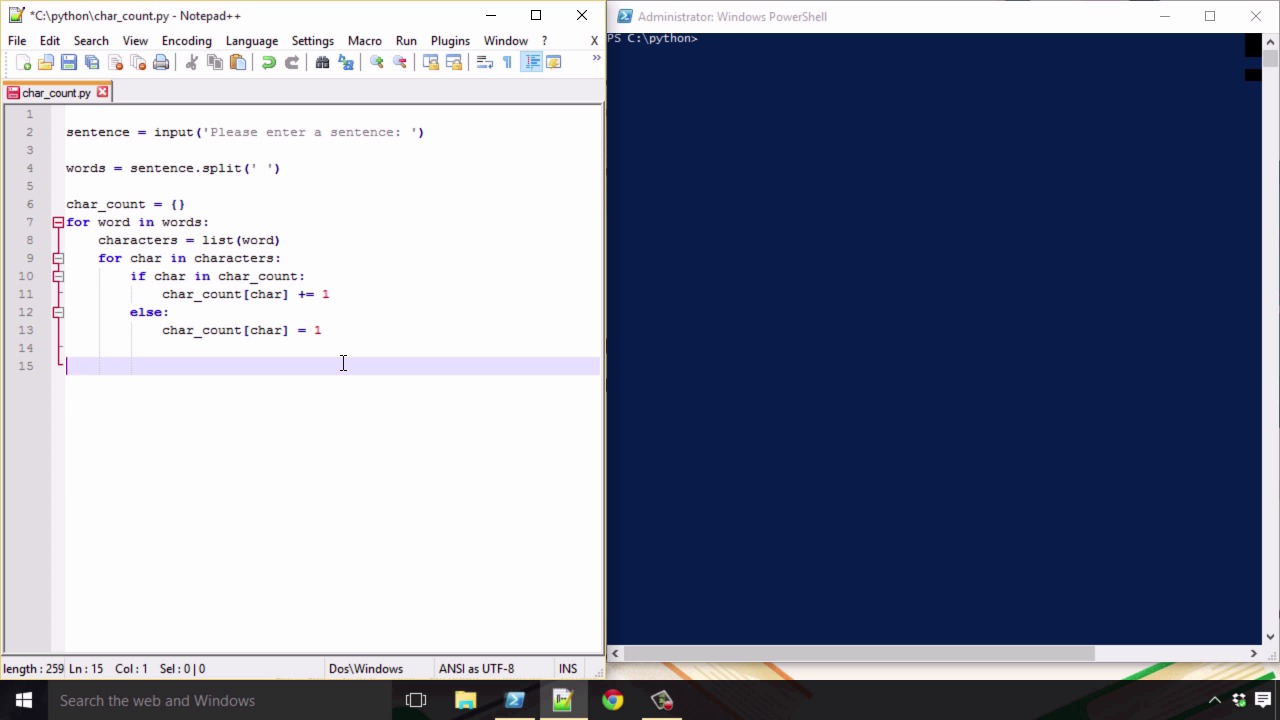Open the View menu

(x=135, y=41)
